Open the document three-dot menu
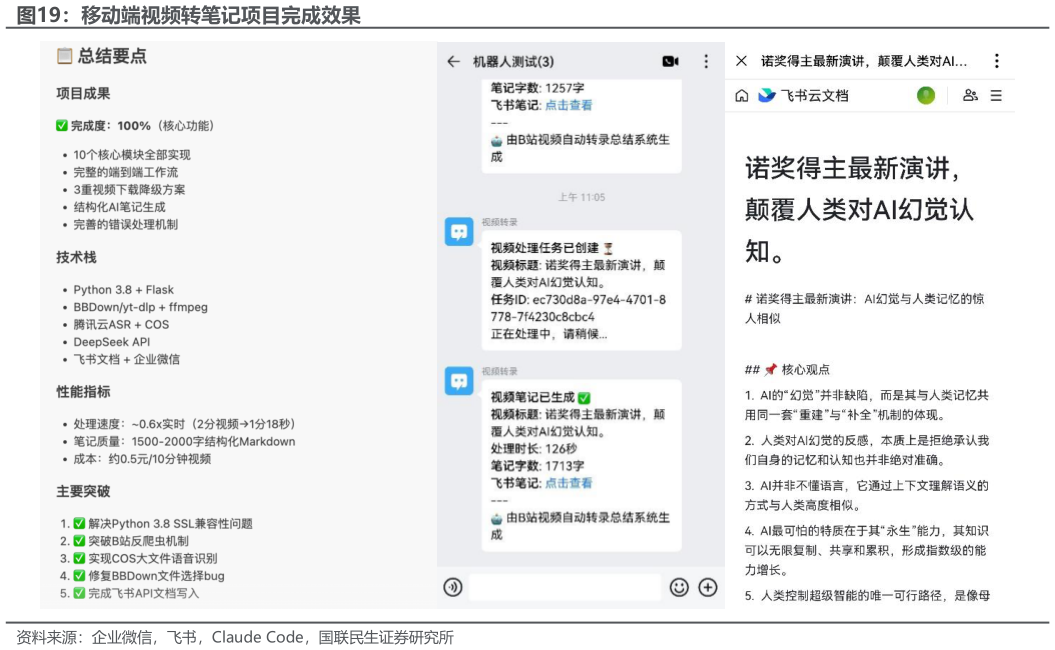1055x650 pixels. click(996, 60)
